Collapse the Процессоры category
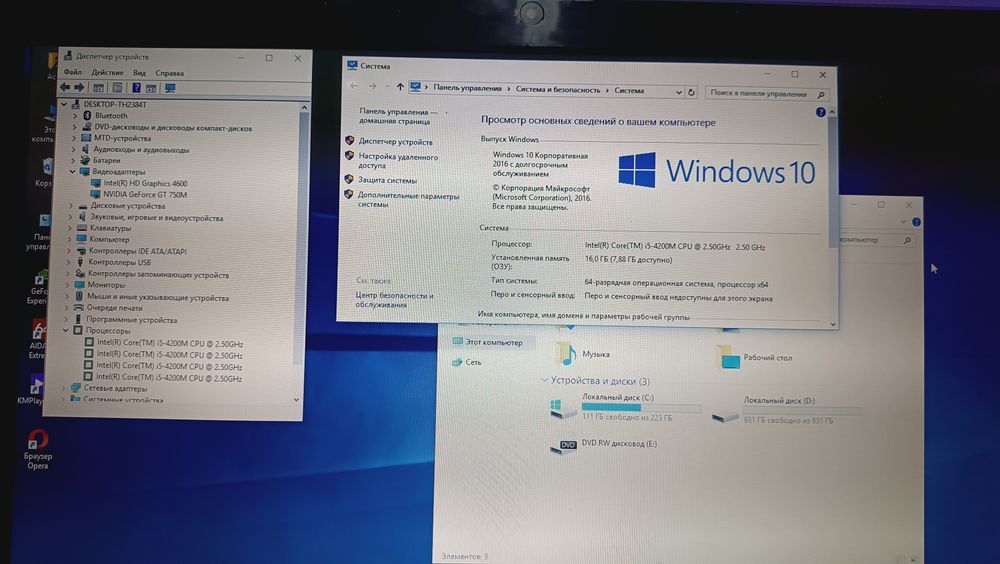Image resolution: width=1000 pixels, height=564 pixels. 66,330
